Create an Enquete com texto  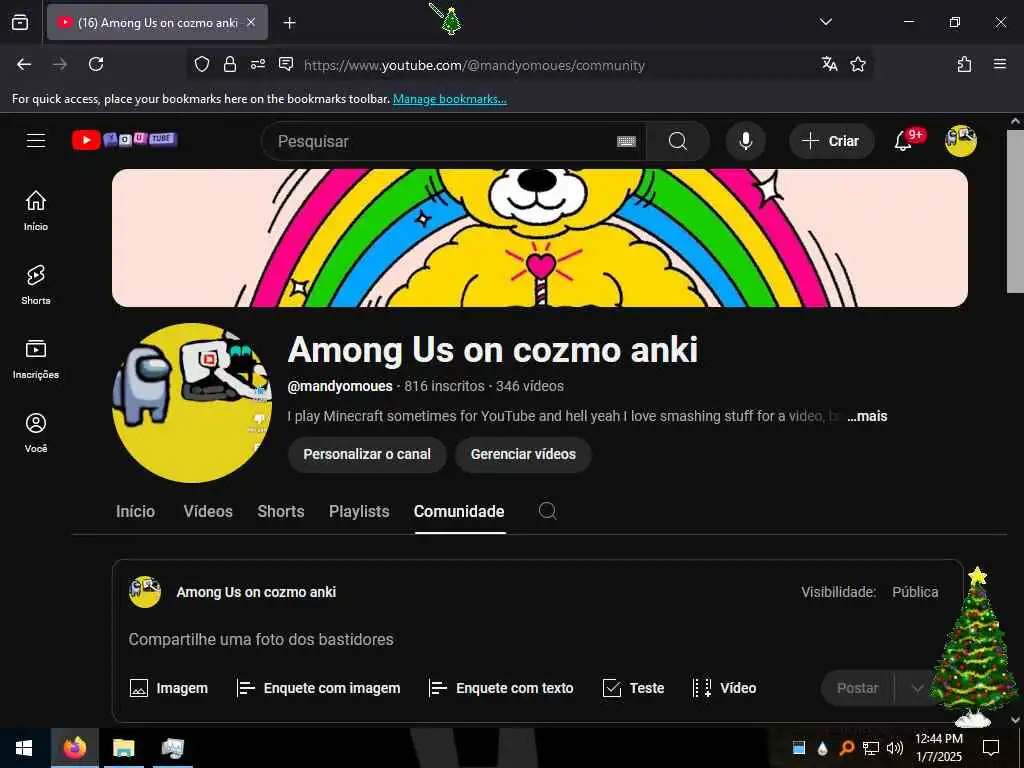pyautogui.click(x=502, y=688)
